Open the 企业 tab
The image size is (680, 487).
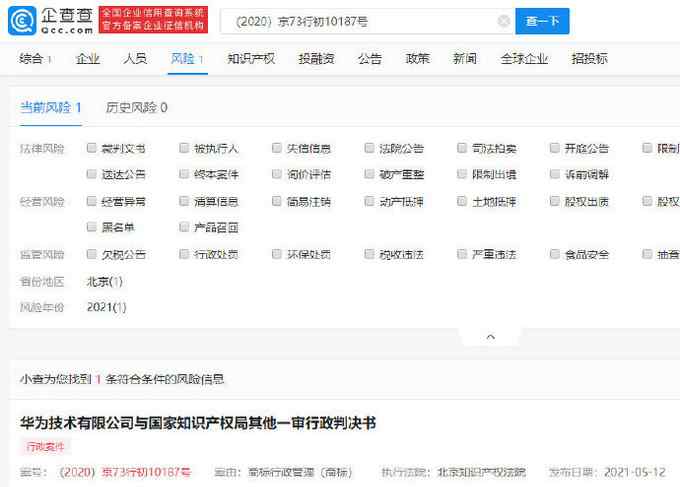(x=88, y=59)
